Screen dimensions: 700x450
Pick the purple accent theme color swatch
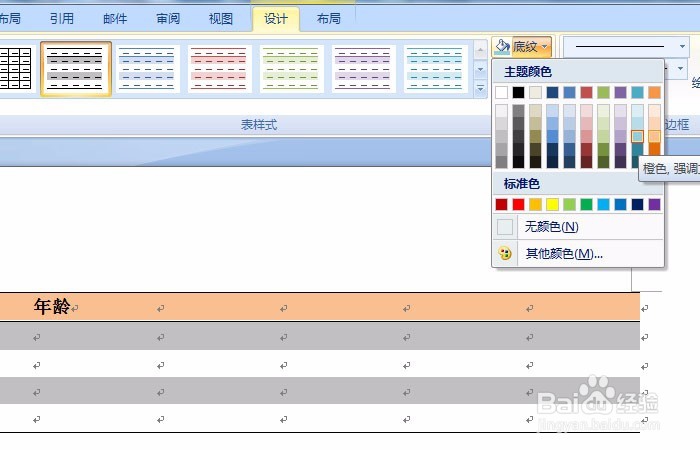point(620,92)
